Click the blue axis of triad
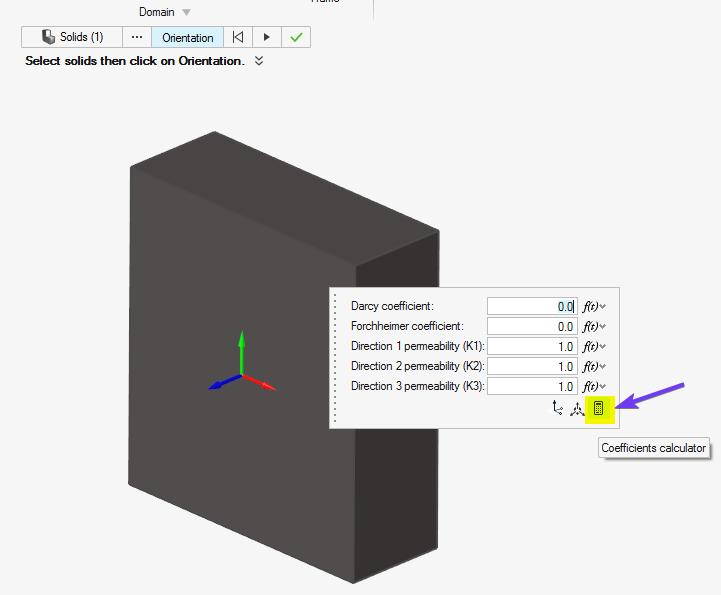Screen dimensions: 721x595 point(225,382)
